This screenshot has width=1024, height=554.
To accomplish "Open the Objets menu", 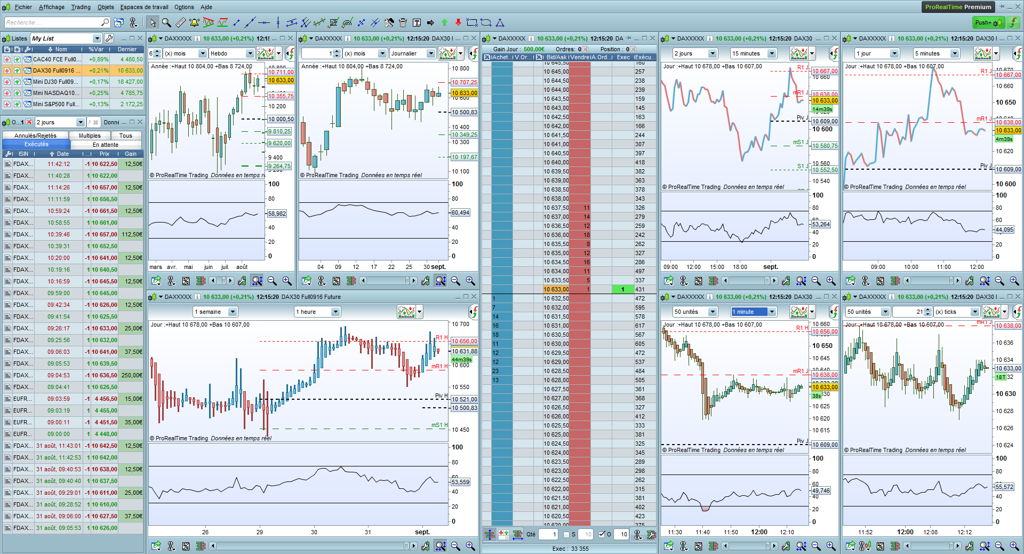I will [105, 7].
